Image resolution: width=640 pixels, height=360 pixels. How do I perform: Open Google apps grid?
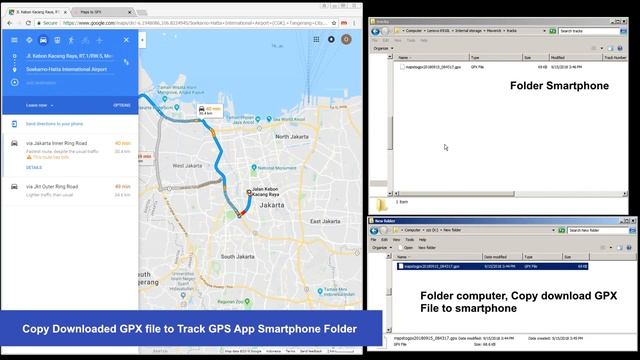coord(316,39)
